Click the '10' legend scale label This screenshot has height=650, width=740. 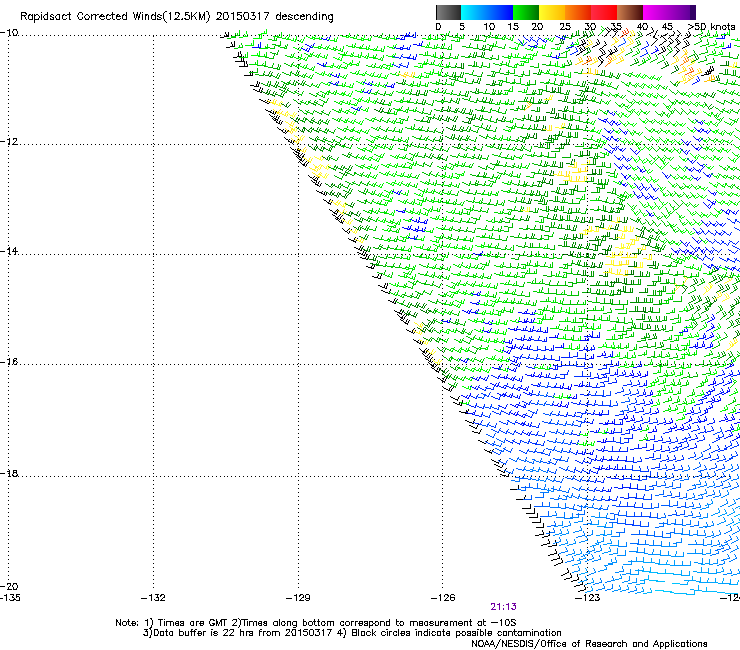pyautogui.click(x=489, y=27)
